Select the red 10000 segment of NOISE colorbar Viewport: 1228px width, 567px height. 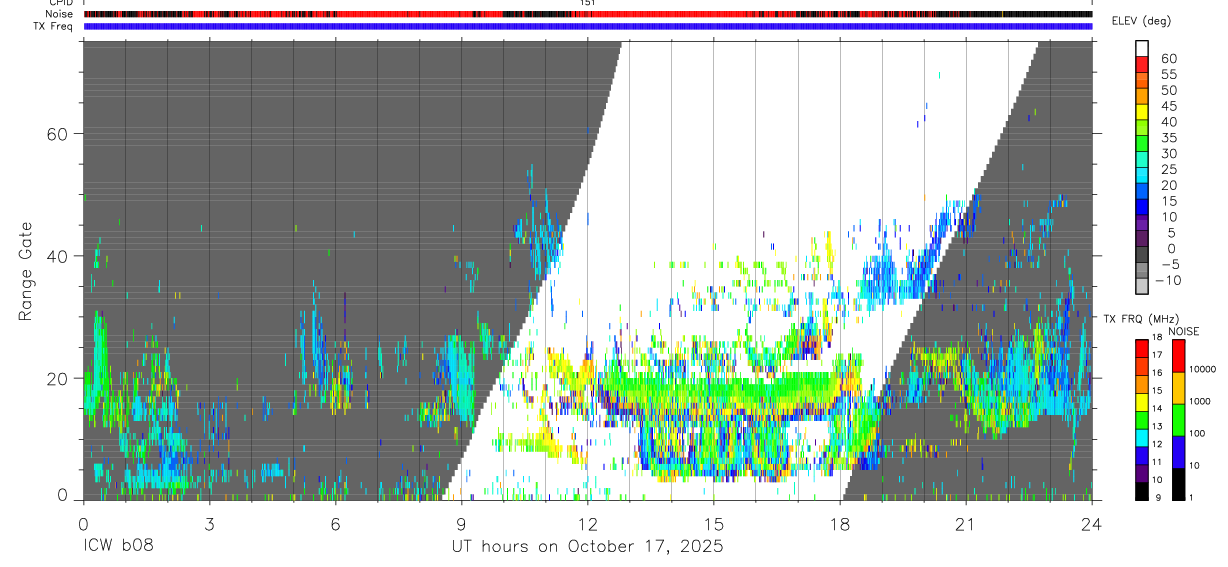[1179, 356]
